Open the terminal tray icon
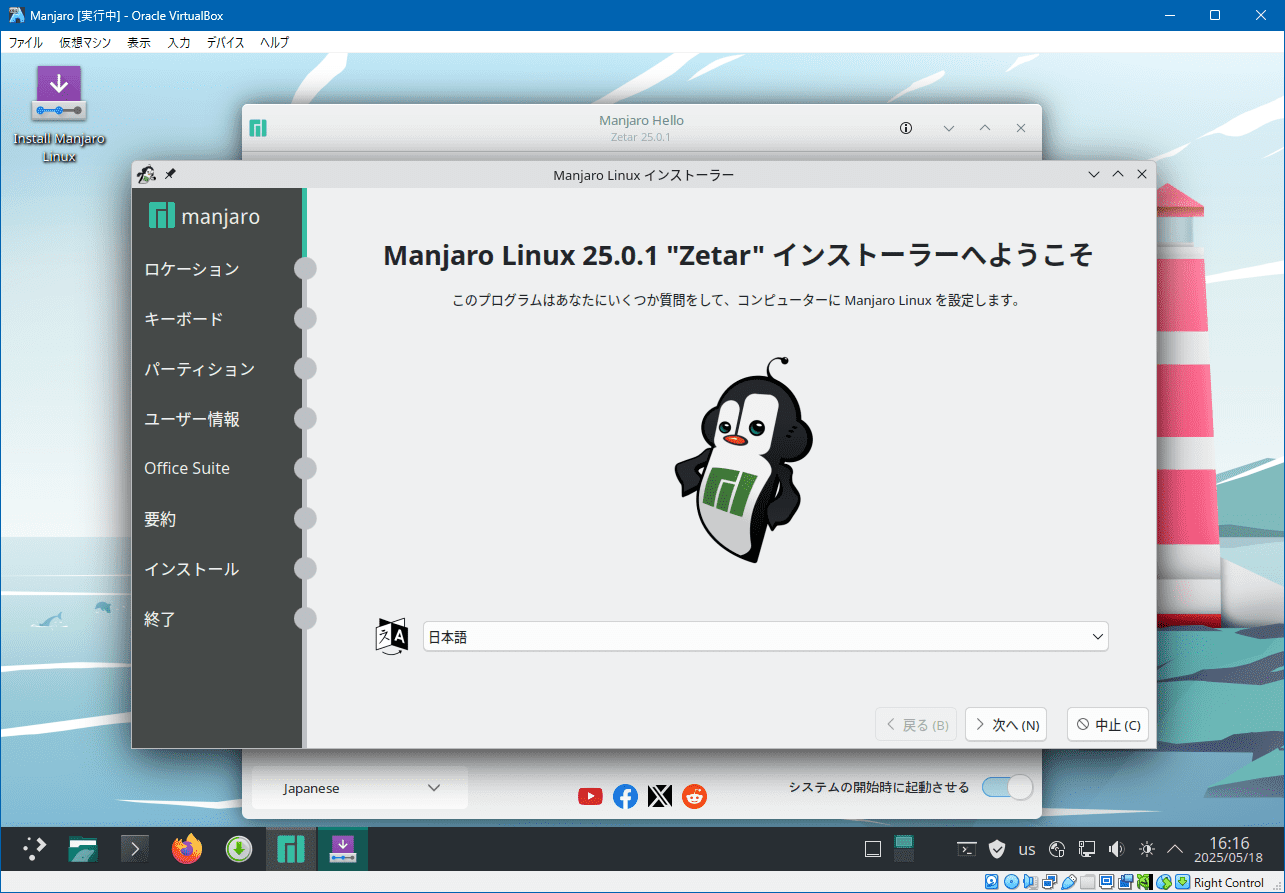This screenshot has height=893, width=1285. pyautogui.click(x=967, y=850)
